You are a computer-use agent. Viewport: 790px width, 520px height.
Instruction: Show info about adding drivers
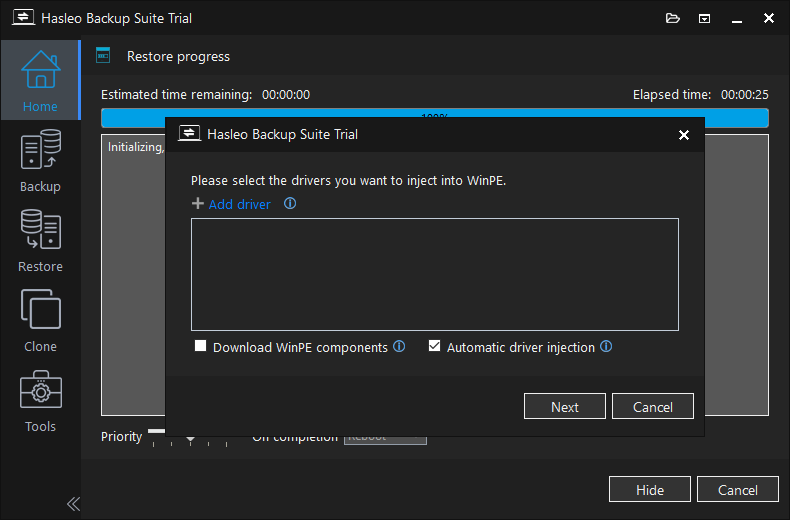[x=290, y=204]
